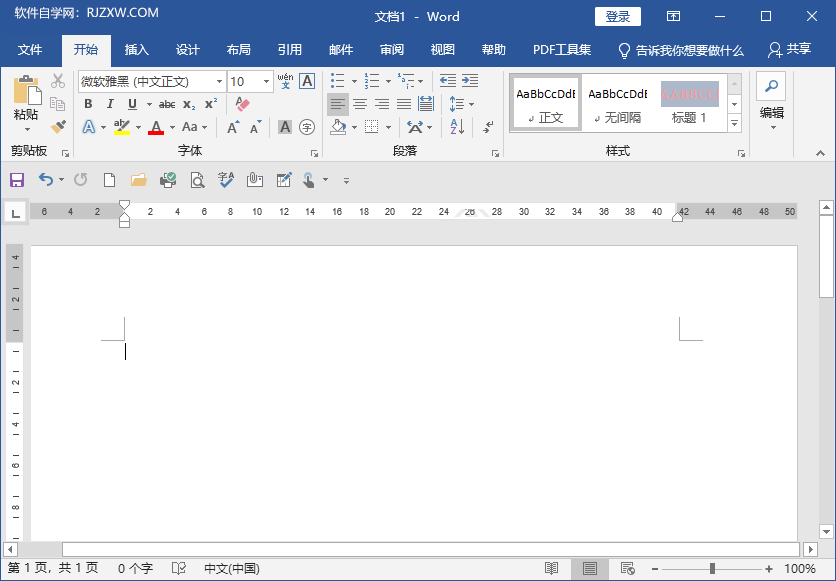Click the Copy icon
This screenshot has height=581, width=836.
coord(58,103)
